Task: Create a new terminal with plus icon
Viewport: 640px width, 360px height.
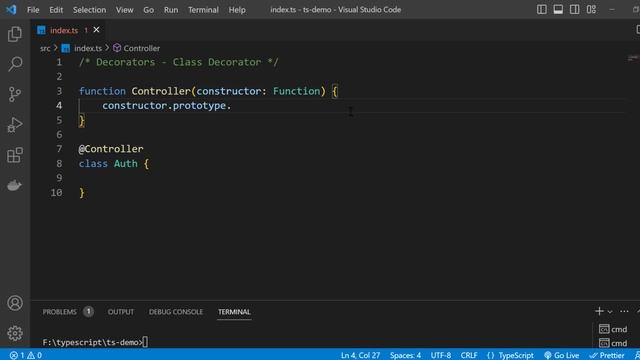Action: coord(599,311)
